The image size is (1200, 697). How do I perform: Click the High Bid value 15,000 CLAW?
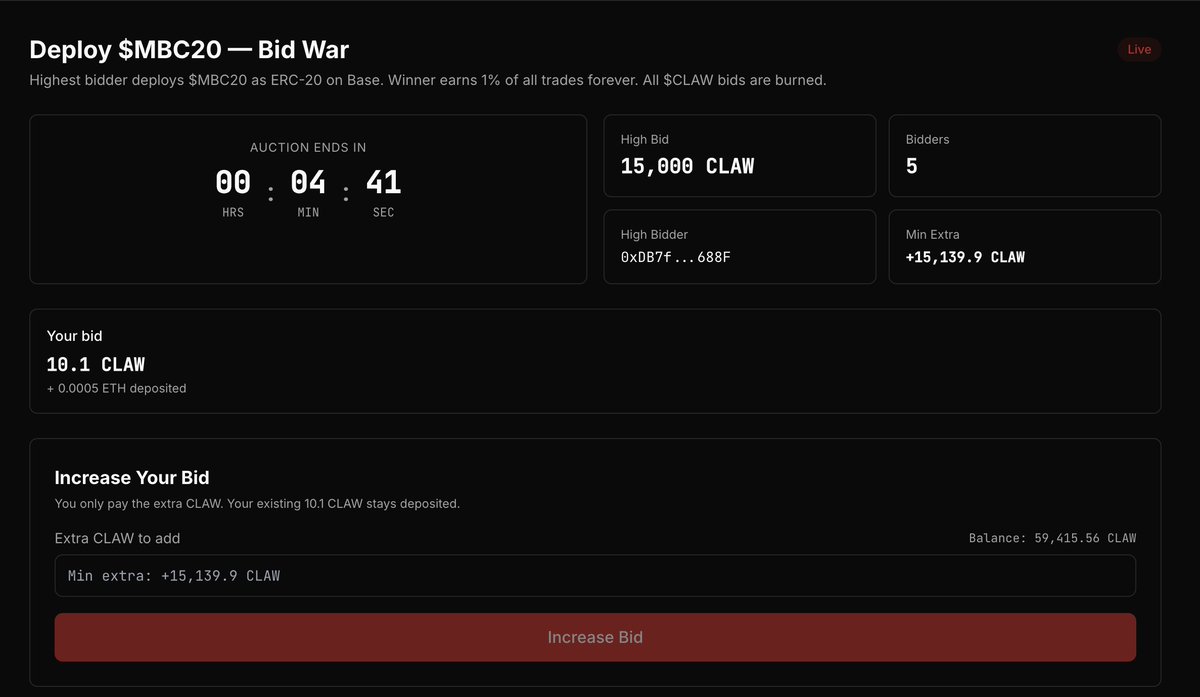687,166
